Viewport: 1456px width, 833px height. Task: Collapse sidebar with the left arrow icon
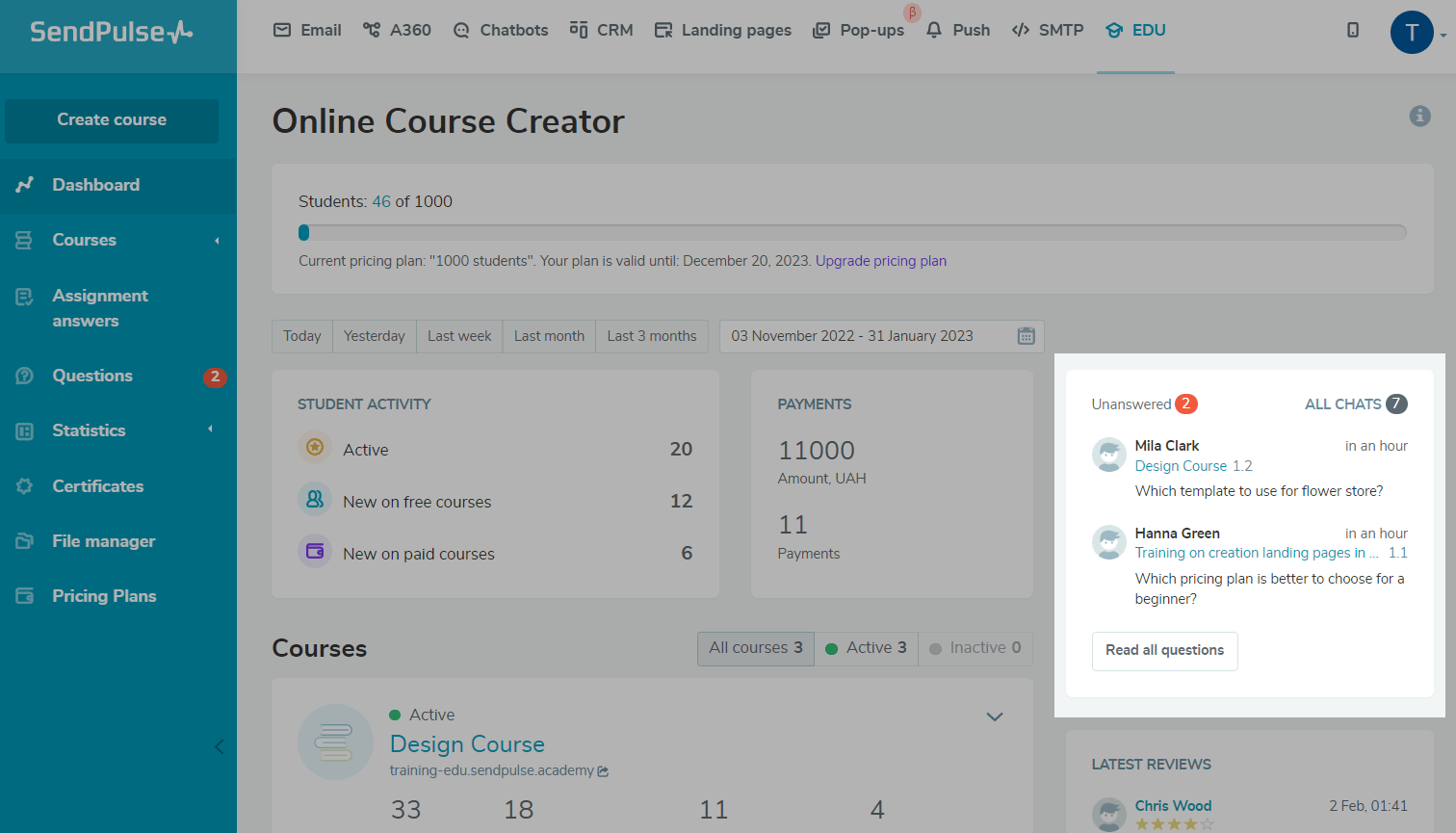tap(219, 746)
